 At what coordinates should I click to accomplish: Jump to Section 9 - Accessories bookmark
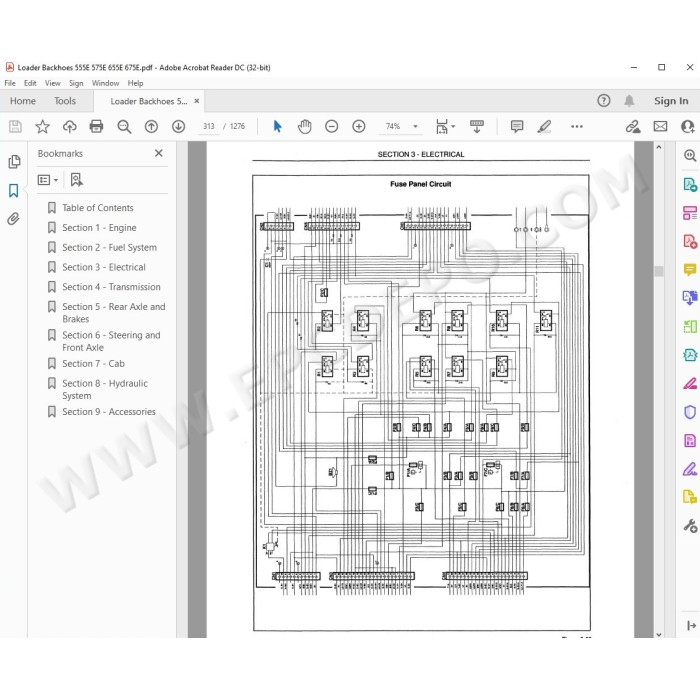click(x=109, y=412)
